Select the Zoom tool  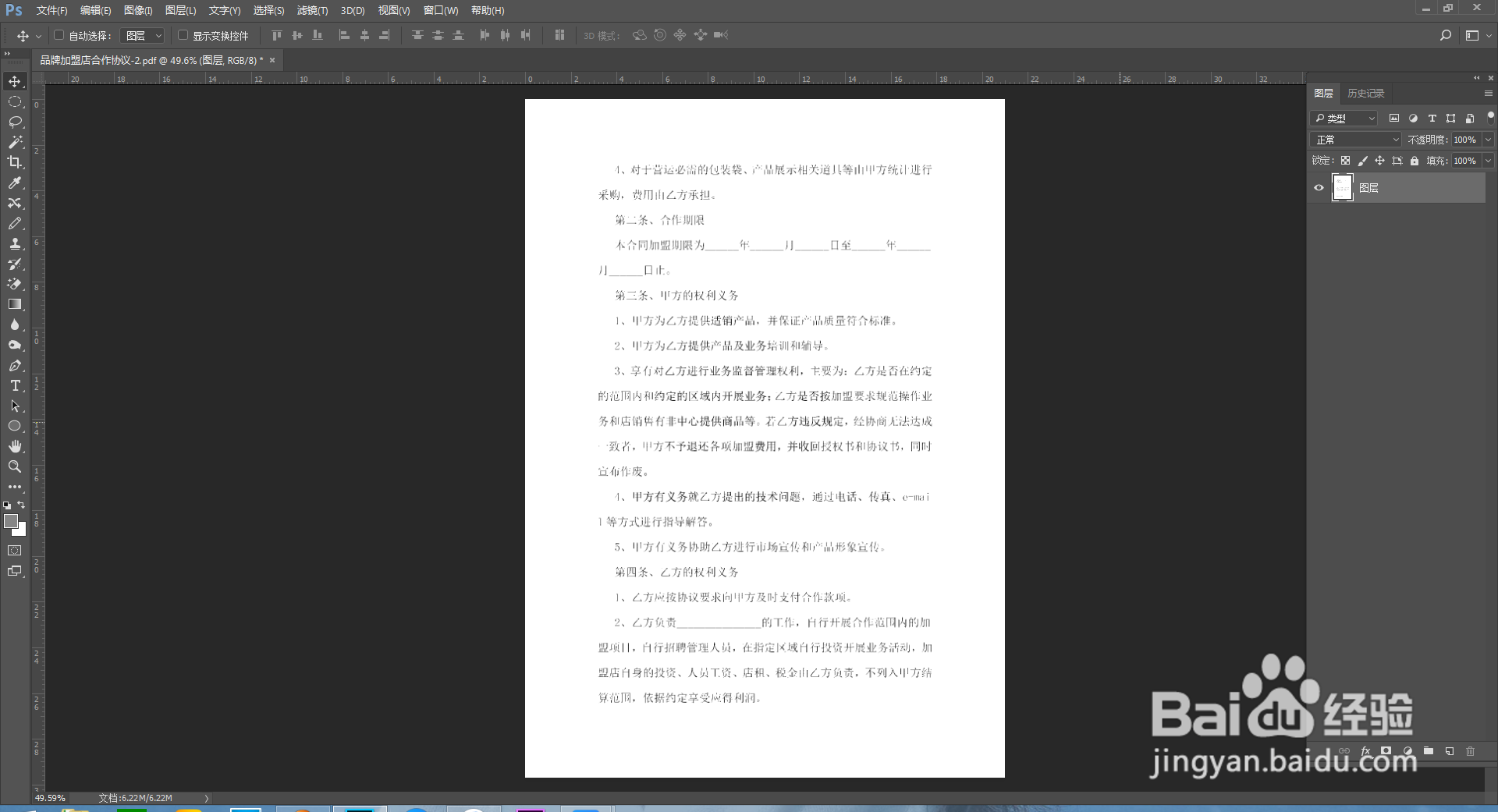(14, 466)
